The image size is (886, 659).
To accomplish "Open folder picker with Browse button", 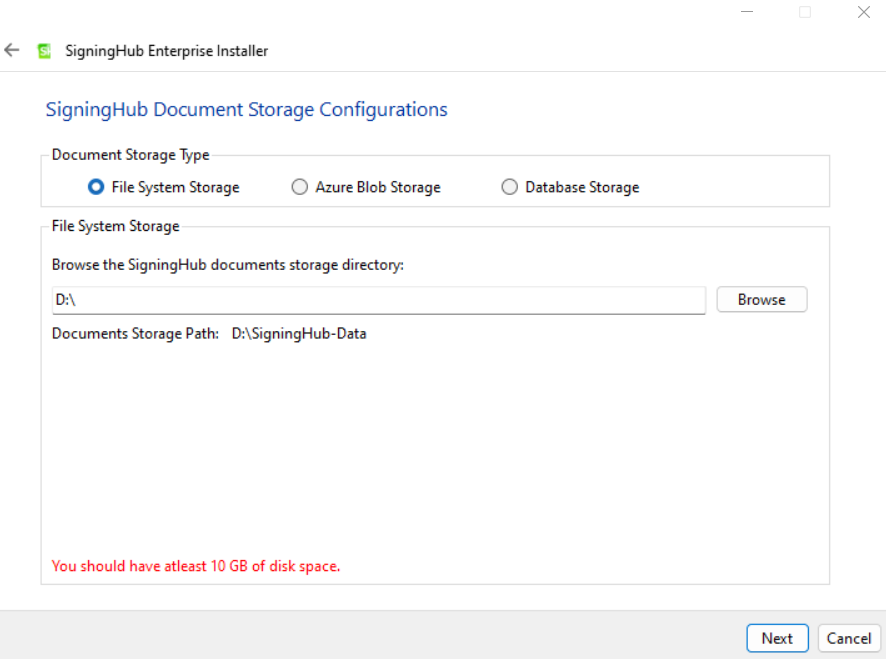I will (762, 300).
